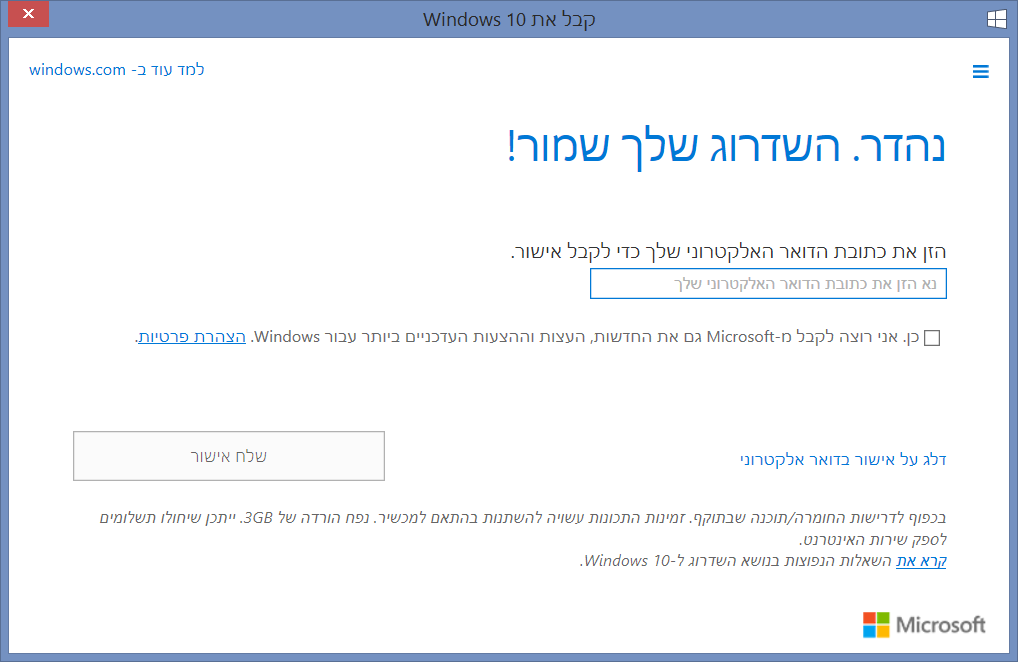1018x662 pixels.
Task: Close the upgrade dialog with the red X
Action: coord(27,14)
